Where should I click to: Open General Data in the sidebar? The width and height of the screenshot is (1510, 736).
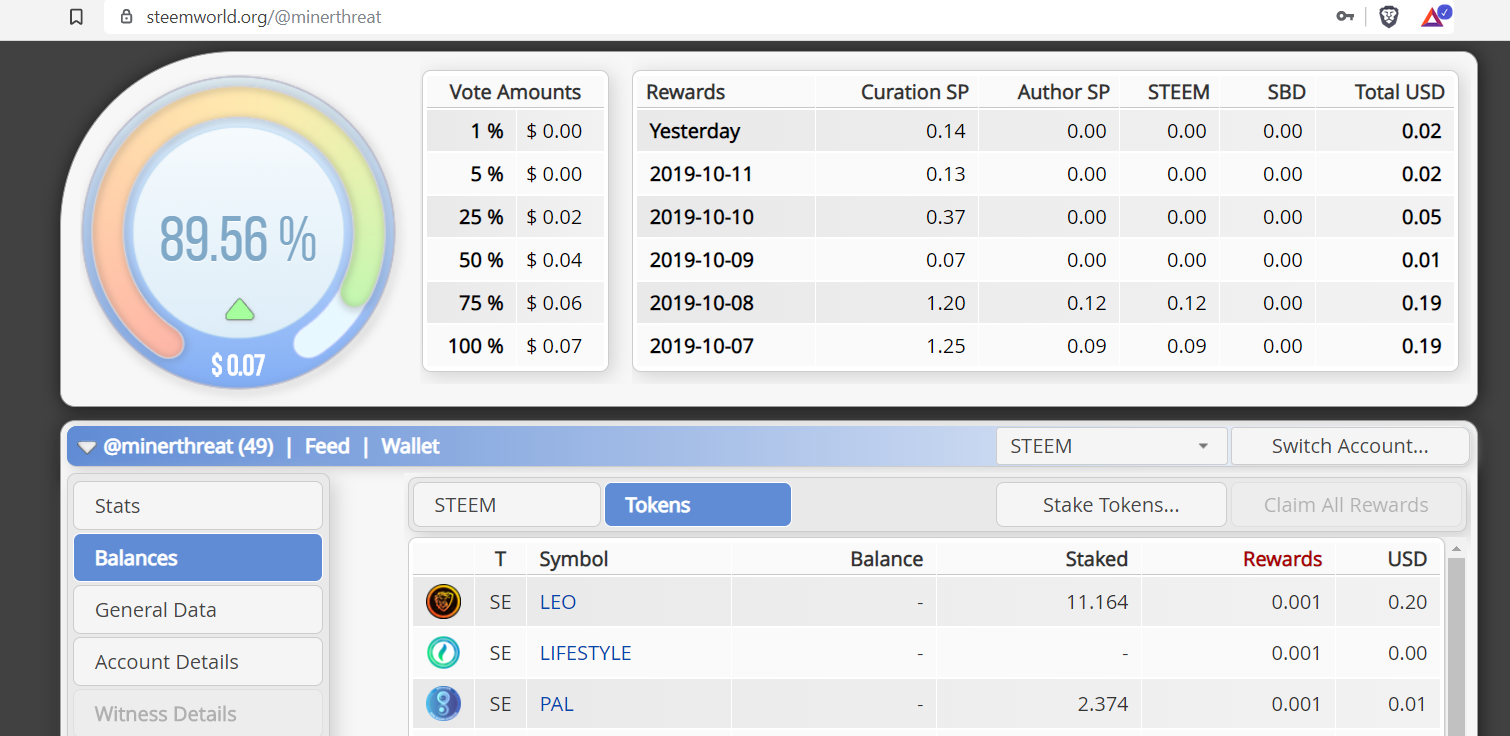tap(198, 610)
